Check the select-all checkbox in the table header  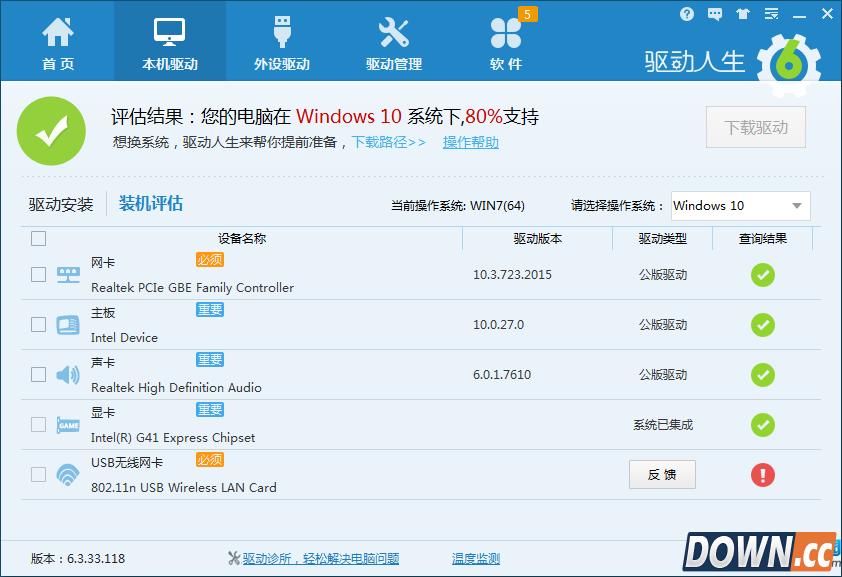[x=38, y=239]
